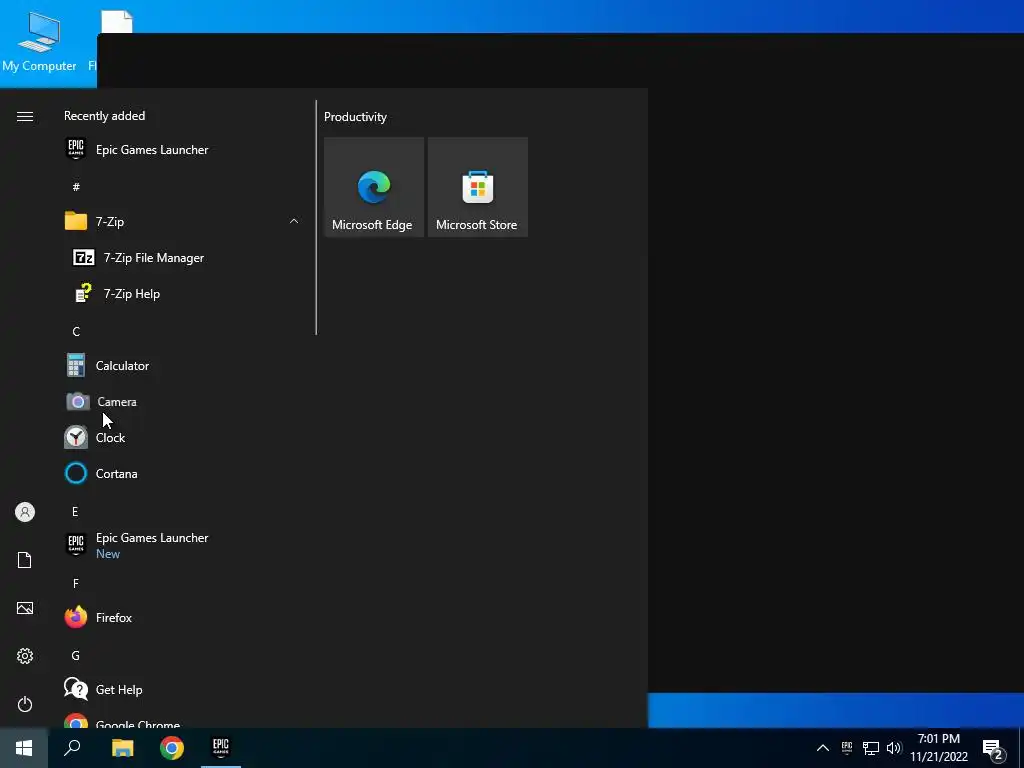
Task: Launch Calculator app
Action: click(x=183, y=365)
